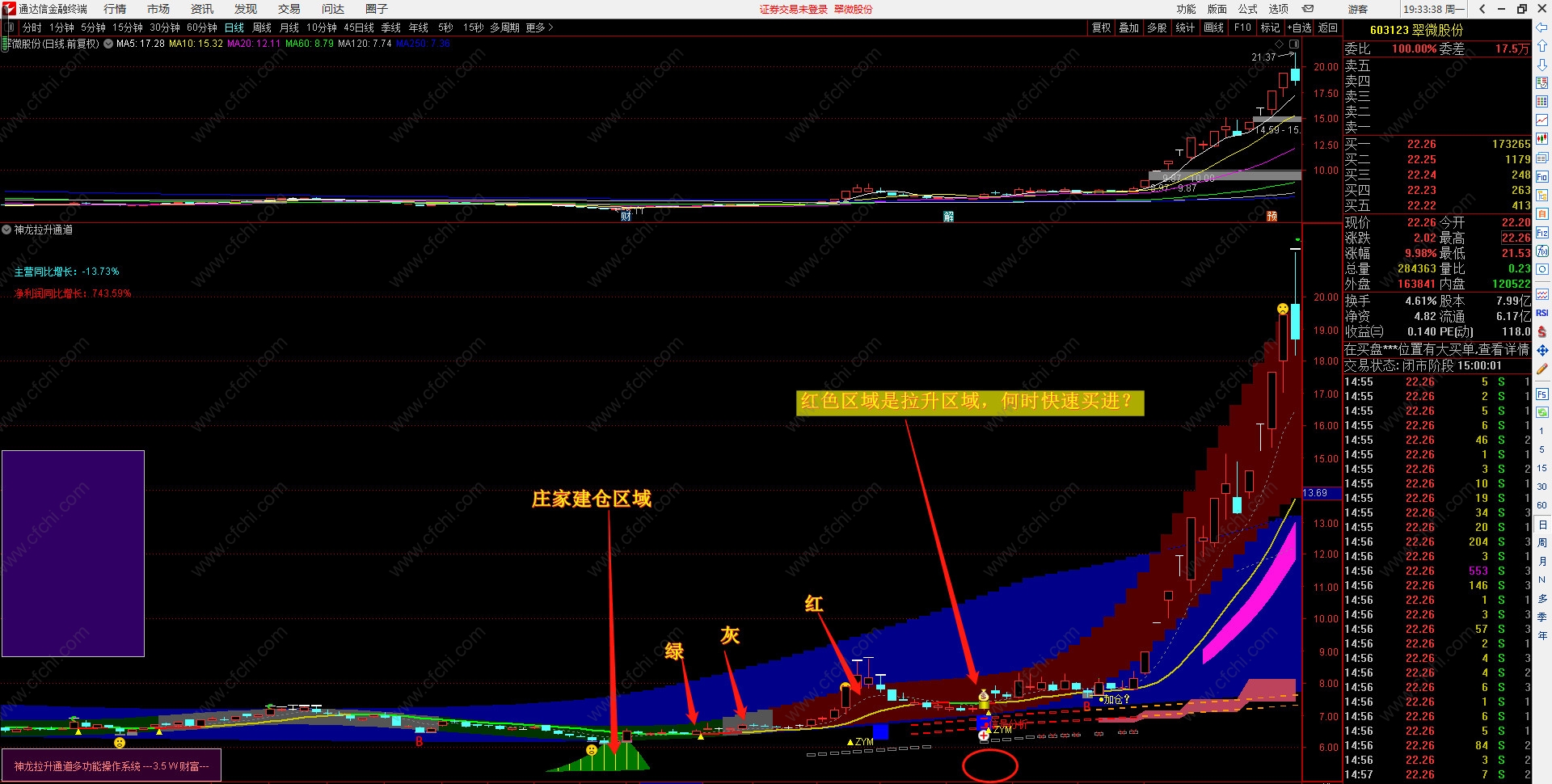Click the Tongdaxin red logo icon
Image resolution: width=1552 pixels, height=784 pixels.
click(x=9, y=9)
